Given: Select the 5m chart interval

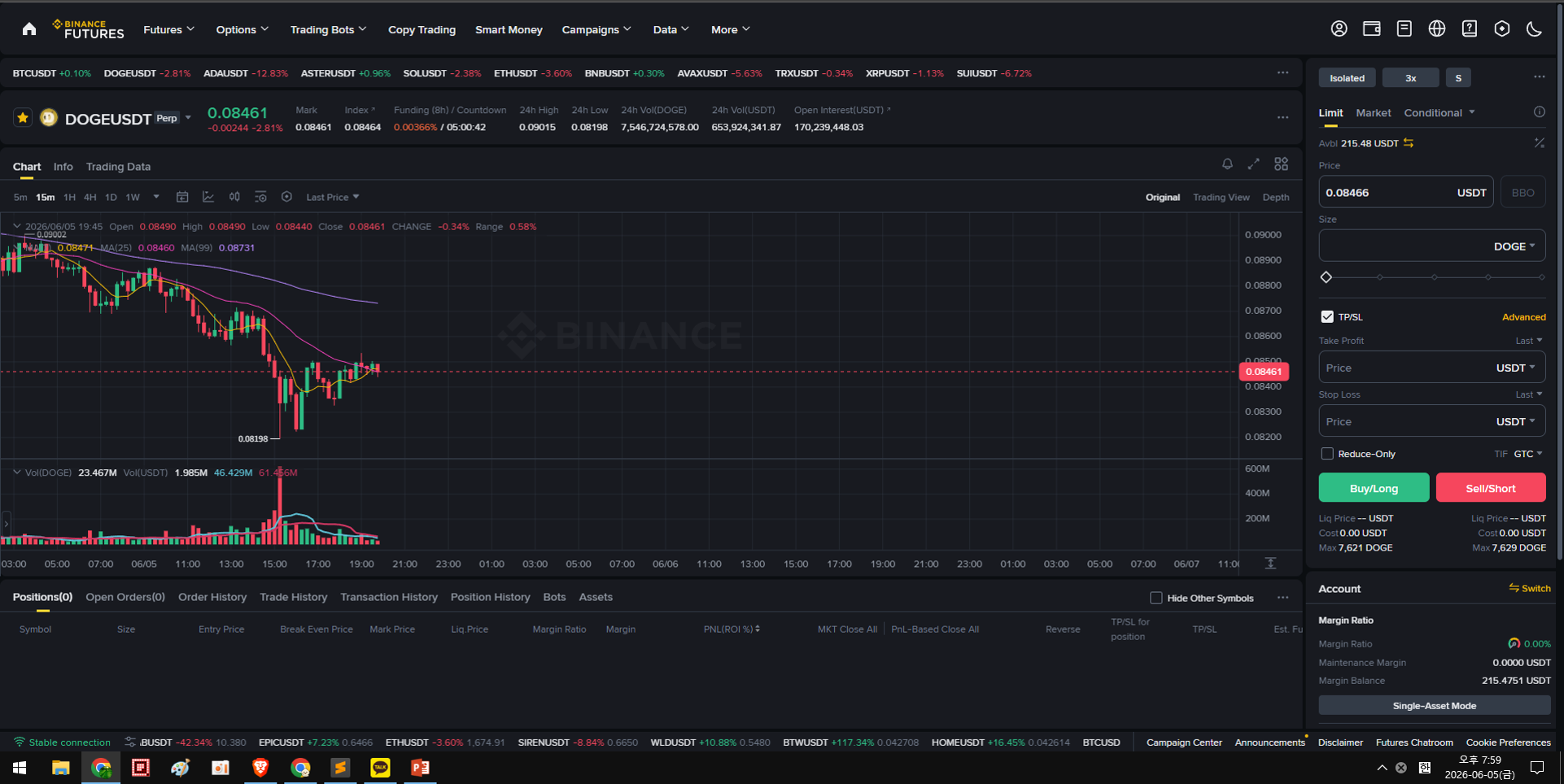Looking at the screenshot, I should [x=20, y=198].
